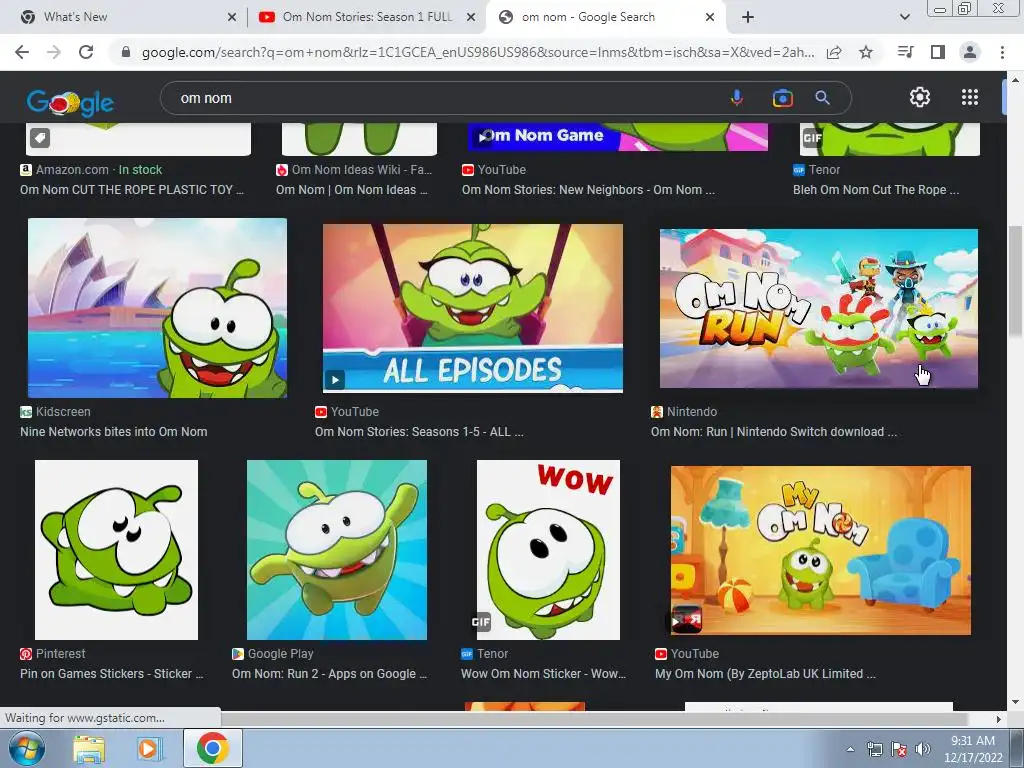Reload the current page

pyautogui.click(x=86, y=52)
